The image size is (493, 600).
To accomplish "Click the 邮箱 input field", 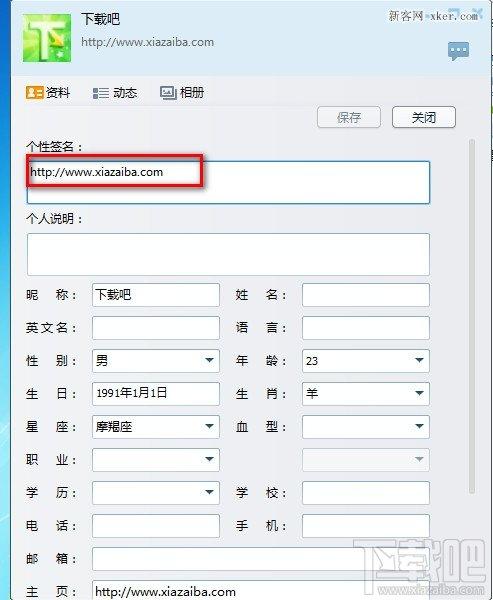I will point(261,559).
